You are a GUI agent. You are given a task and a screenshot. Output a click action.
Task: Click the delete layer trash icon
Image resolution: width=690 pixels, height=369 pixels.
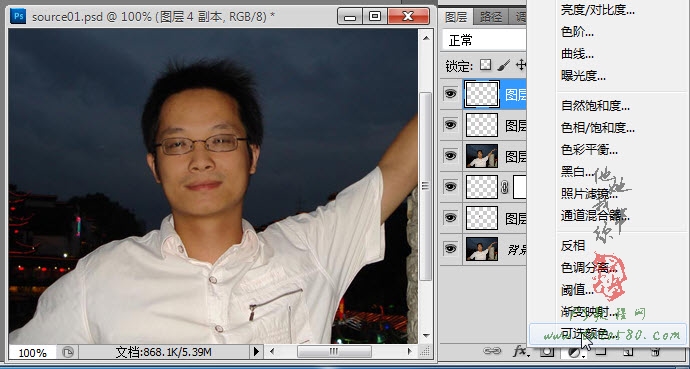pos(655,351)
